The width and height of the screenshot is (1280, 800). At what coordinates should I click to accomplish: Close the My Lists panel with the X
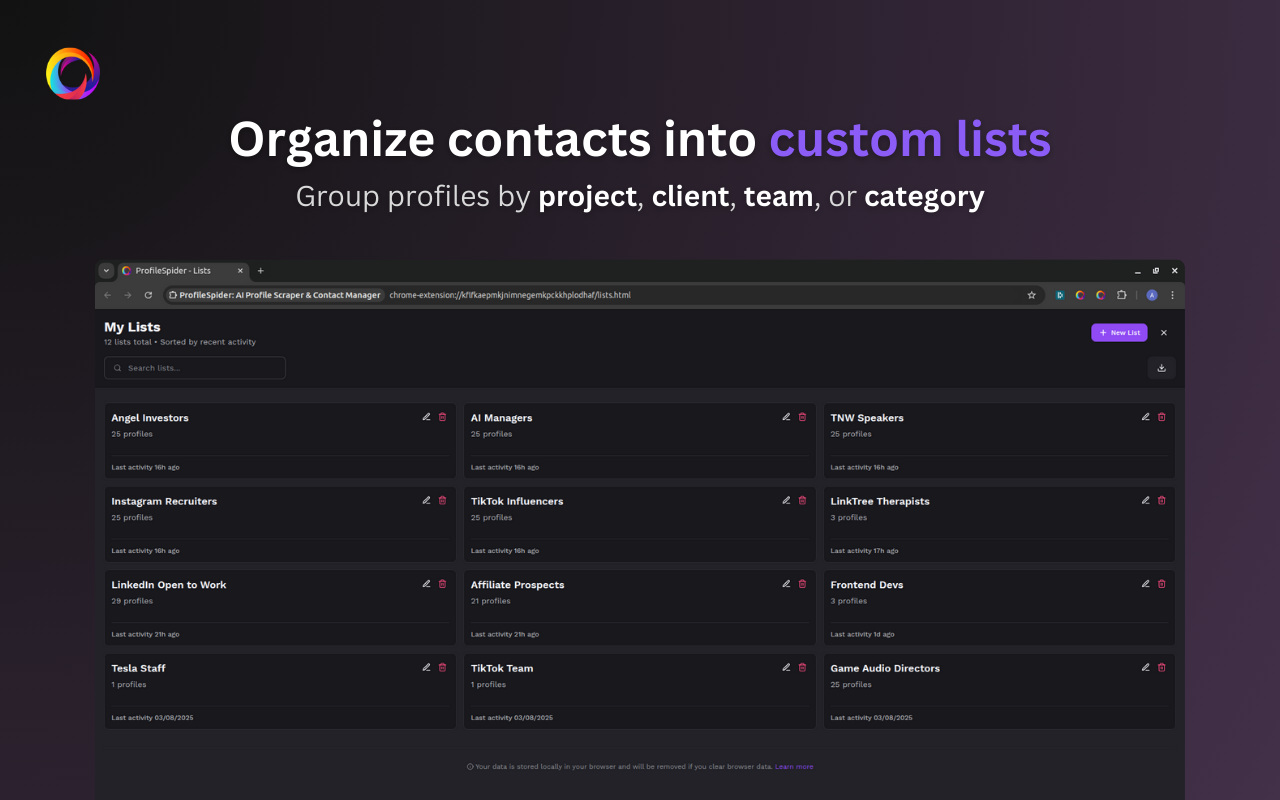point(1163,332)
